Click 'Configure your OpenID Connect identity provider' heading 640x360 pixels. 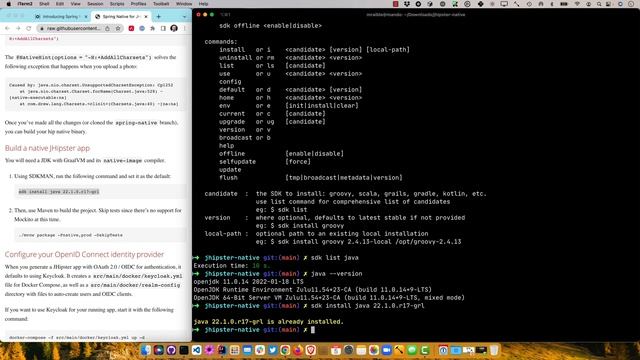[x=84, y=254]
